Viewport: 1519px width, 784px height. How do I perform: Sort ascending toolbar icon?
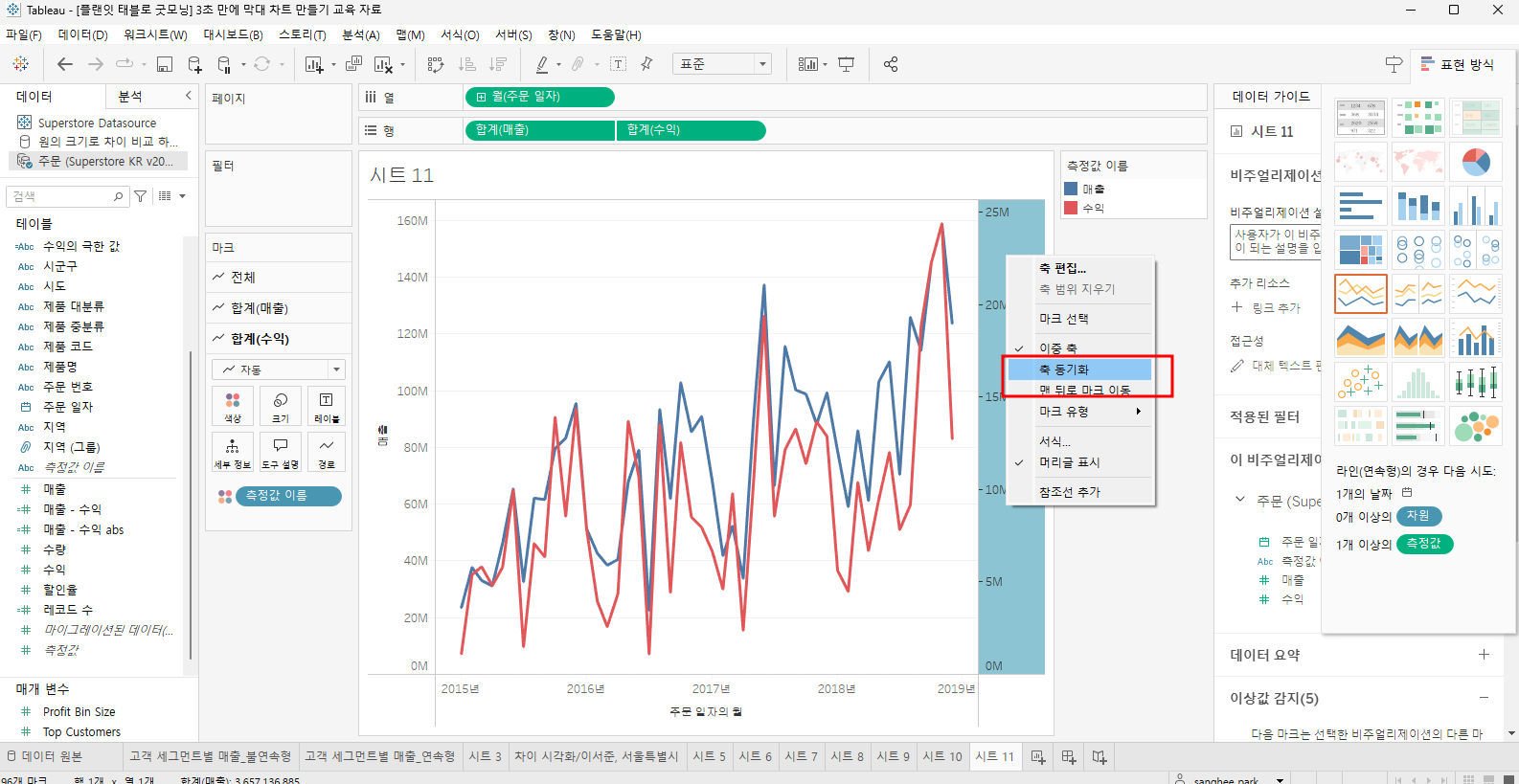(467, 64)
